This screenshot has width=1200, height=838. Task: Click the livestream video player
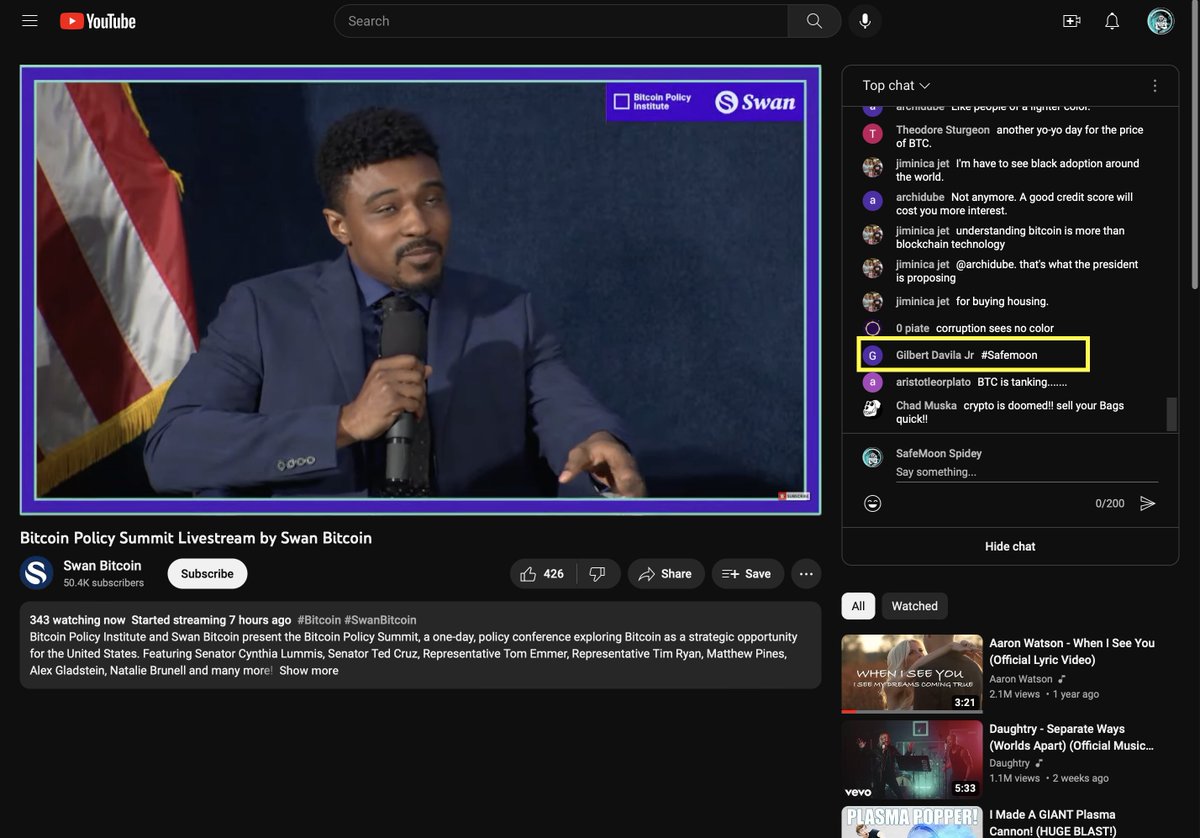pos(420,290)
